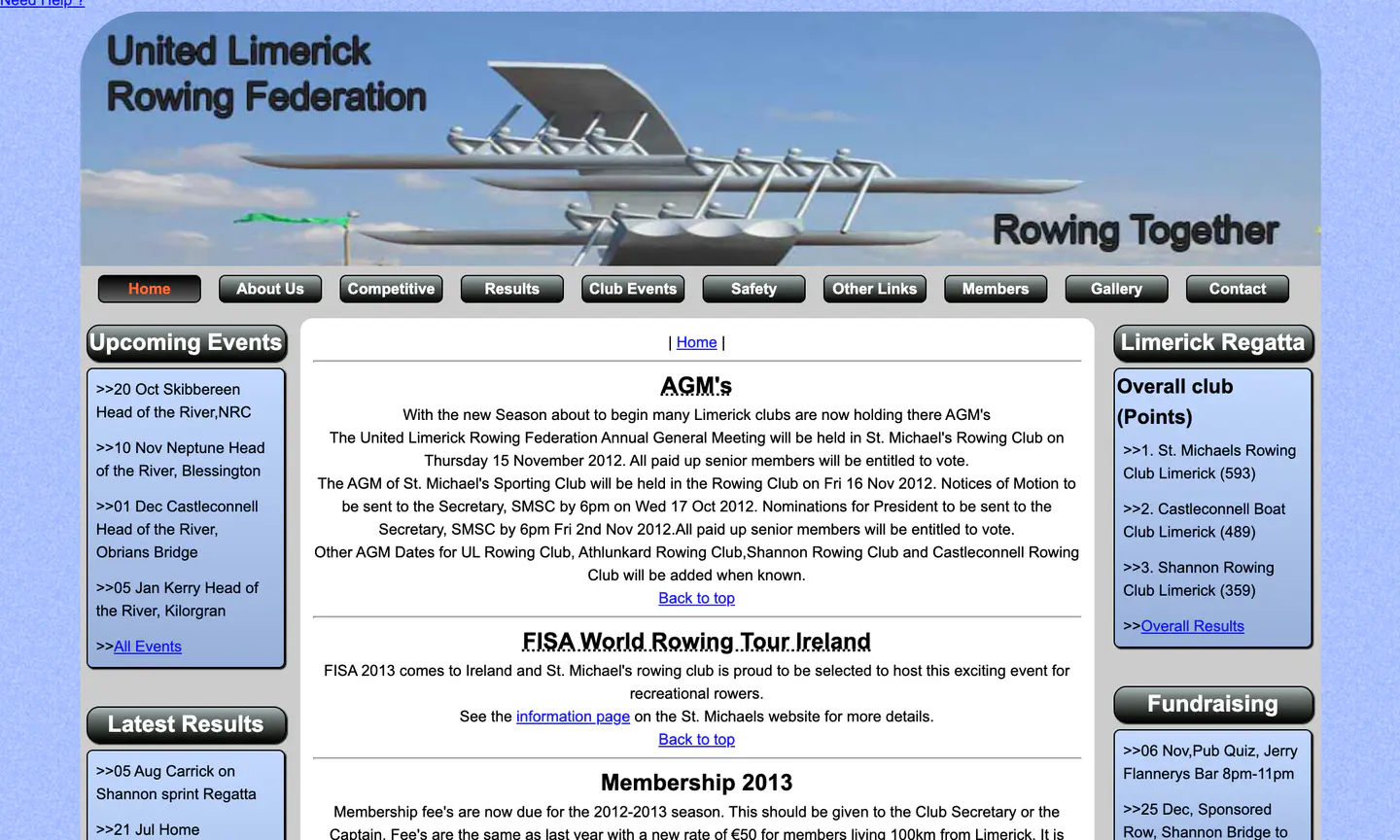Click the Fundraising header
This screenshot has width=1400, height=840.
pyautogui.click(x=1212, y=705)
